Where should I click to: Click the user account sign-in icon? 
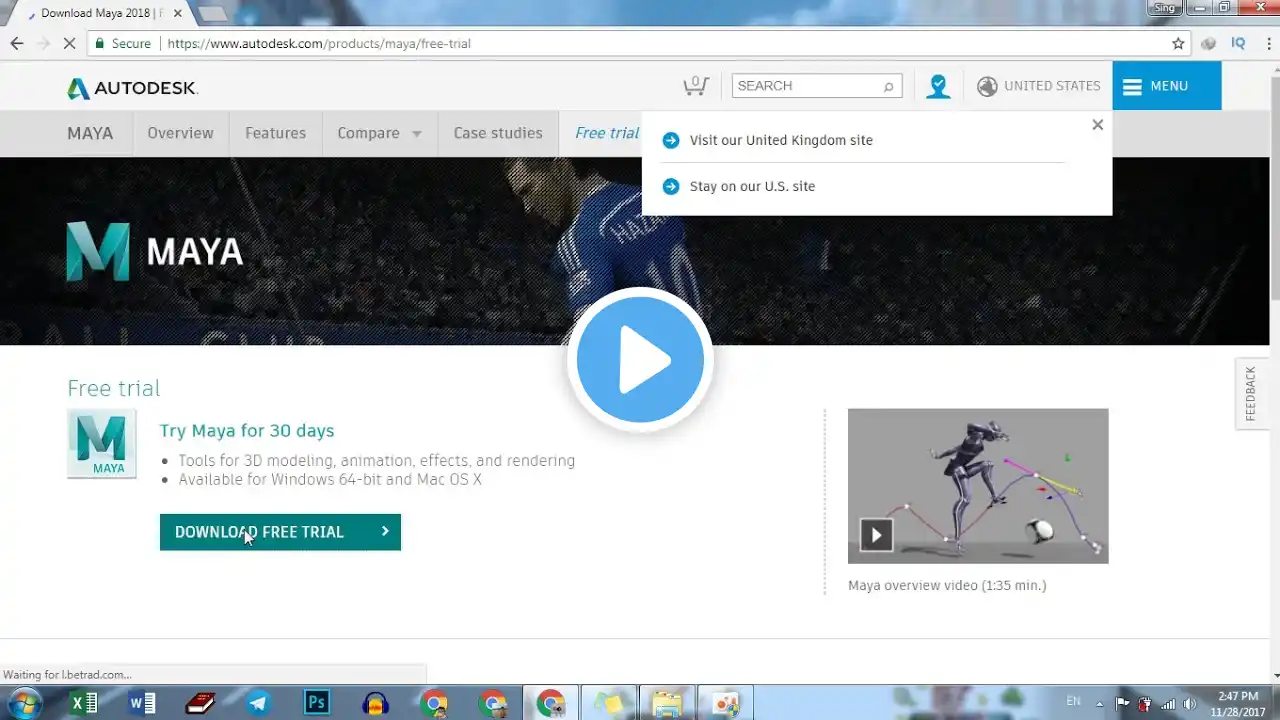(938, 86)
